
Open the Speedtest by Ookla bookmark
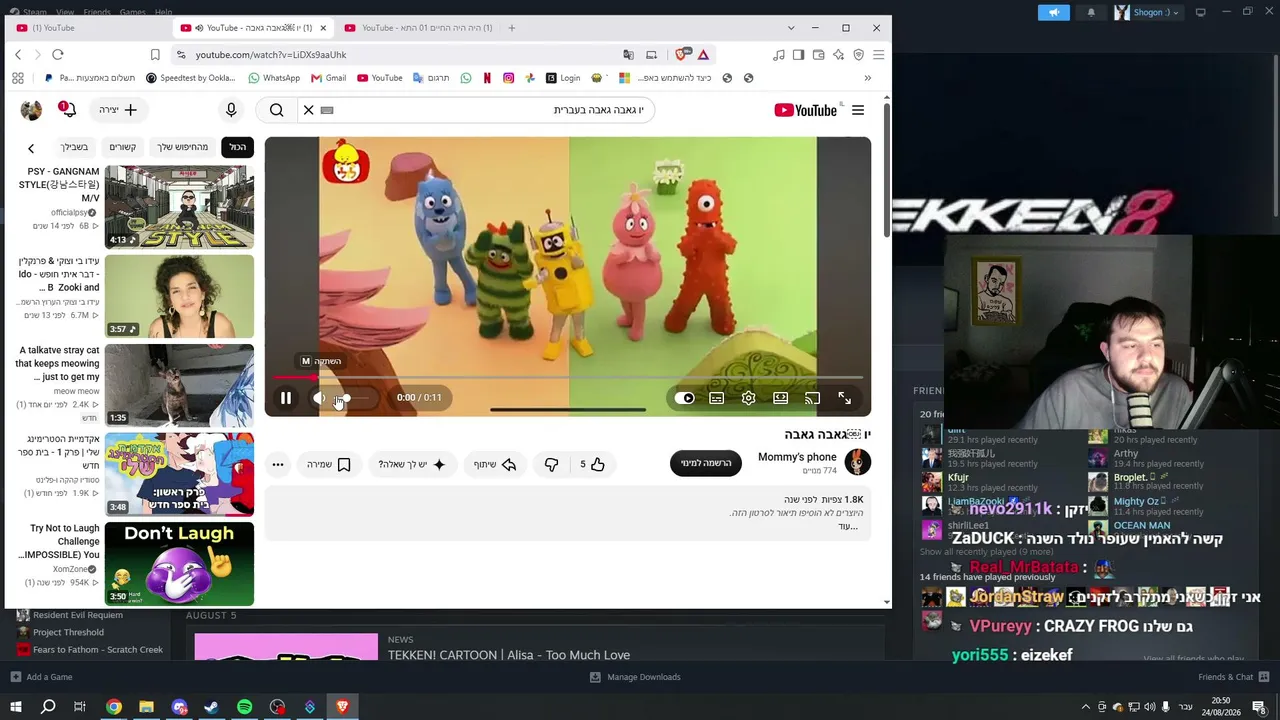(x=190, y=78)
